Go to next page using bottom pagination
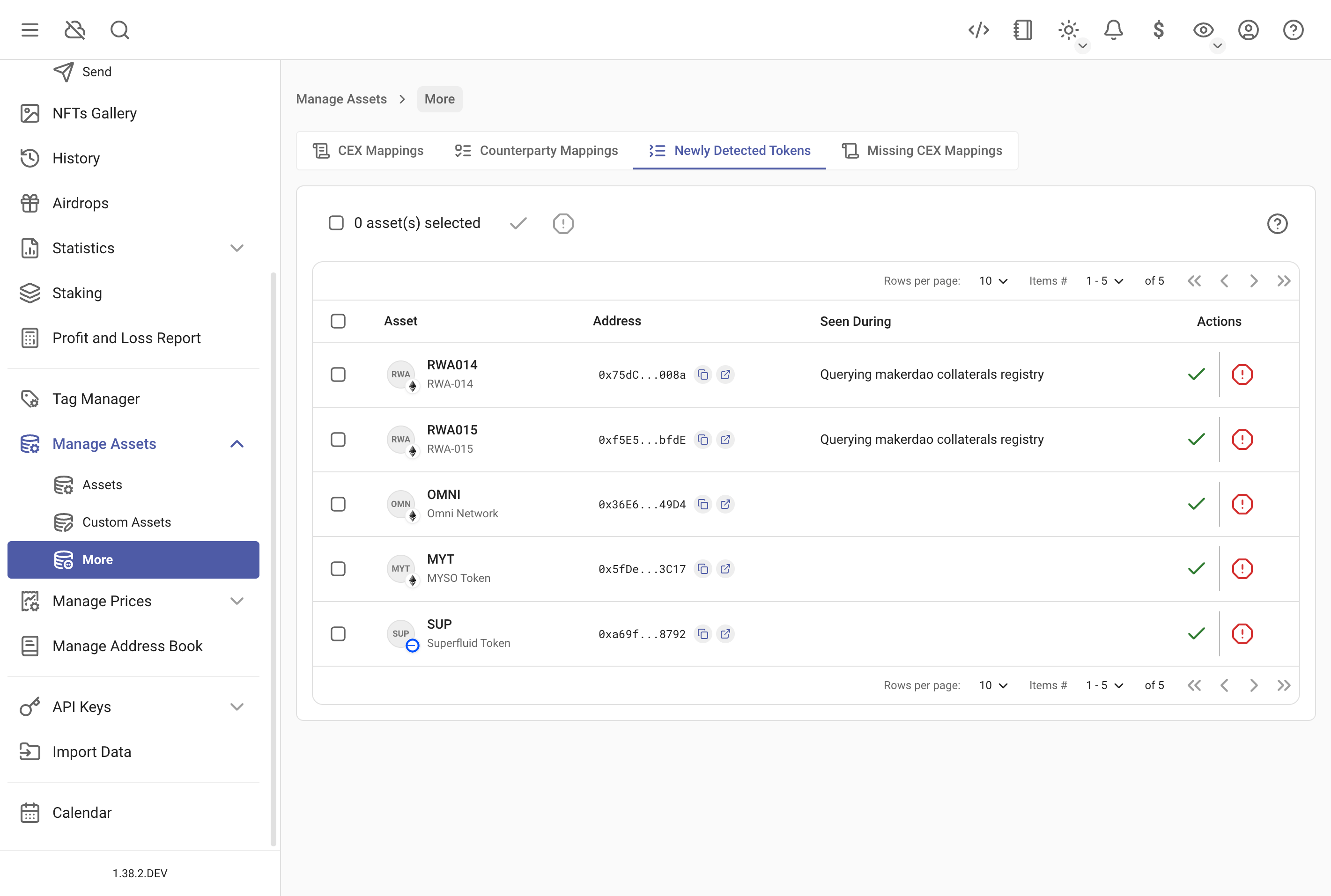 1254,685
